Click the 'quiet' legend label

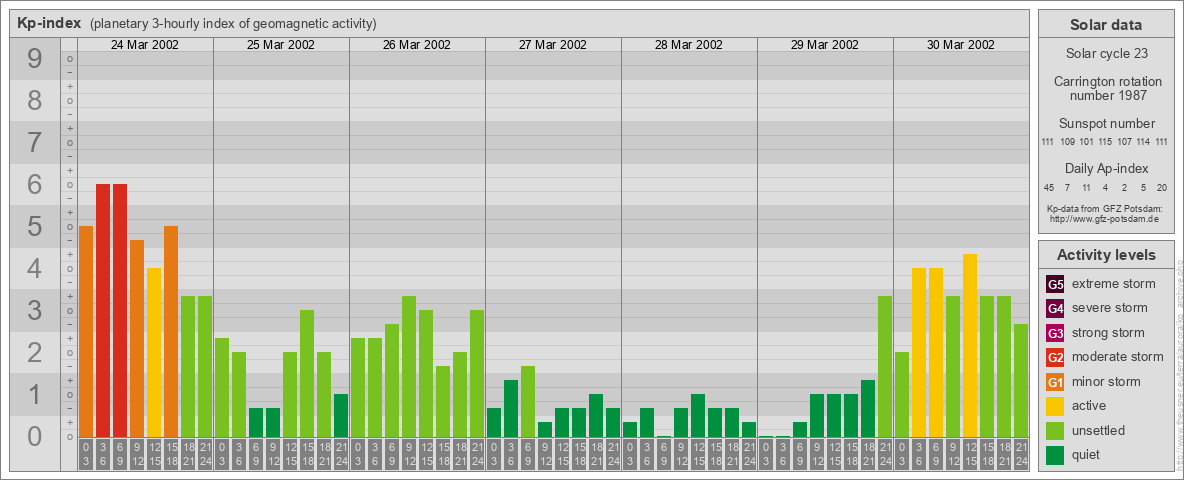[x=1088, y=455]
